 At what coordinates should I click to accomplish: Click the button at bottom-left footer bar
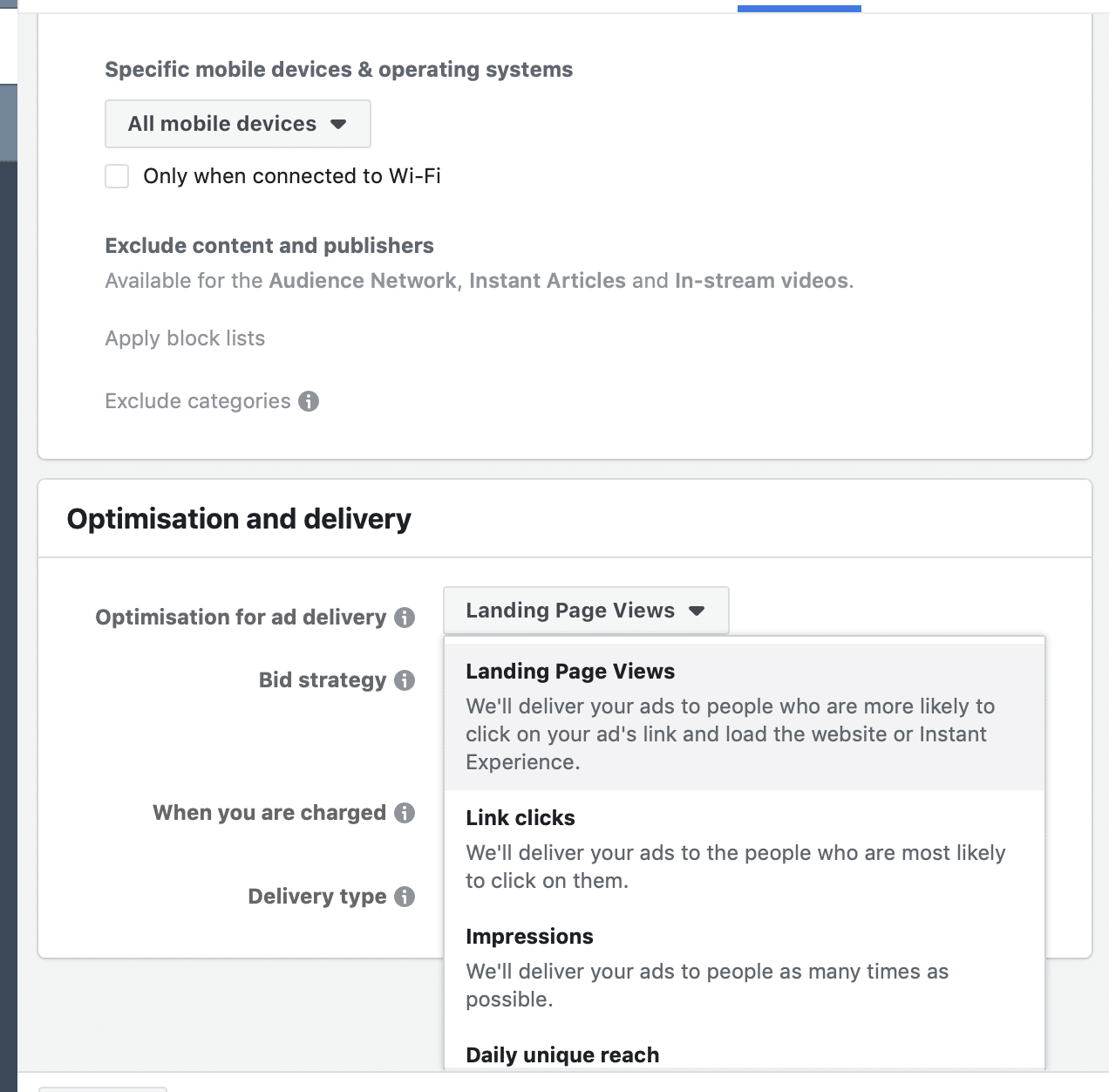[103, 1089]
